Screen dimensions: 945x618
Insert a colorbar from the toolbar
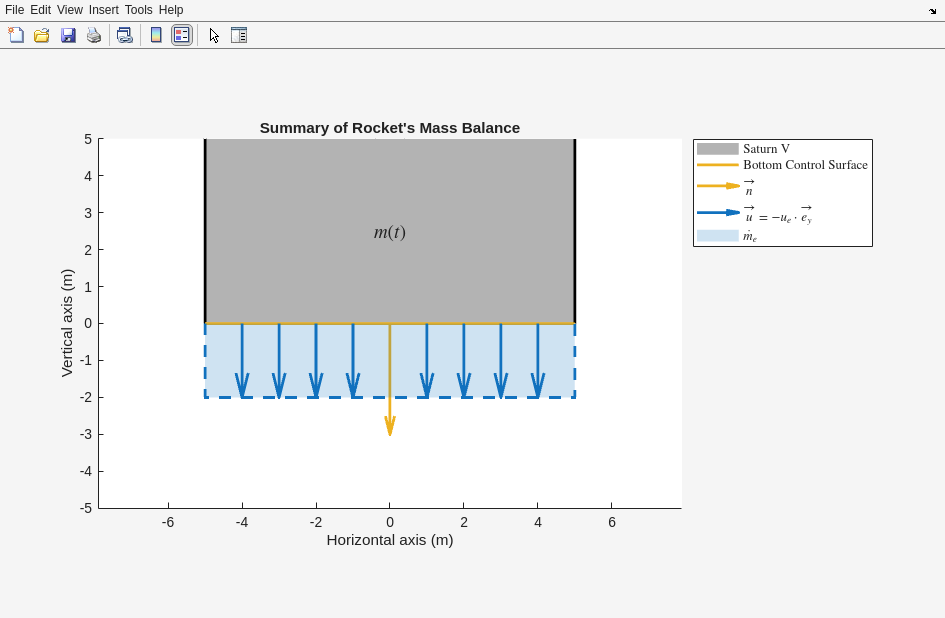click(156, 35)
